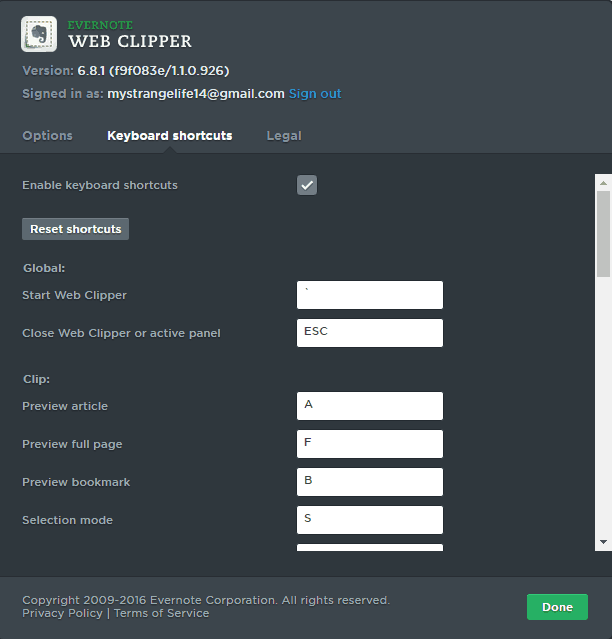This screenshot has height=639, width=612.
Task: Focus the Preview bookmark shortcut field
Action: 370,482
